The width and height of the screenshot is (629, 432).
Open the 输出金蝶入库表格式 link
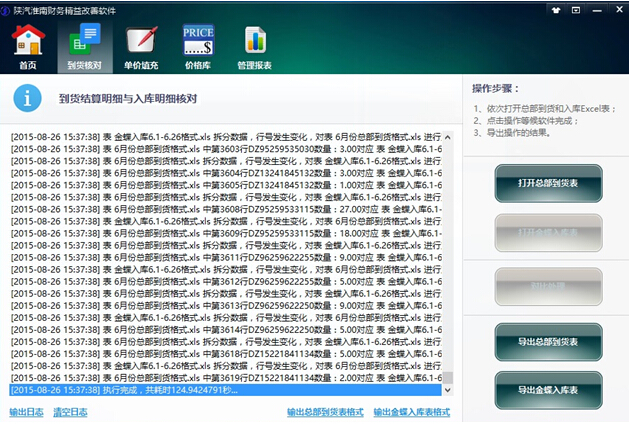point(411,412)
